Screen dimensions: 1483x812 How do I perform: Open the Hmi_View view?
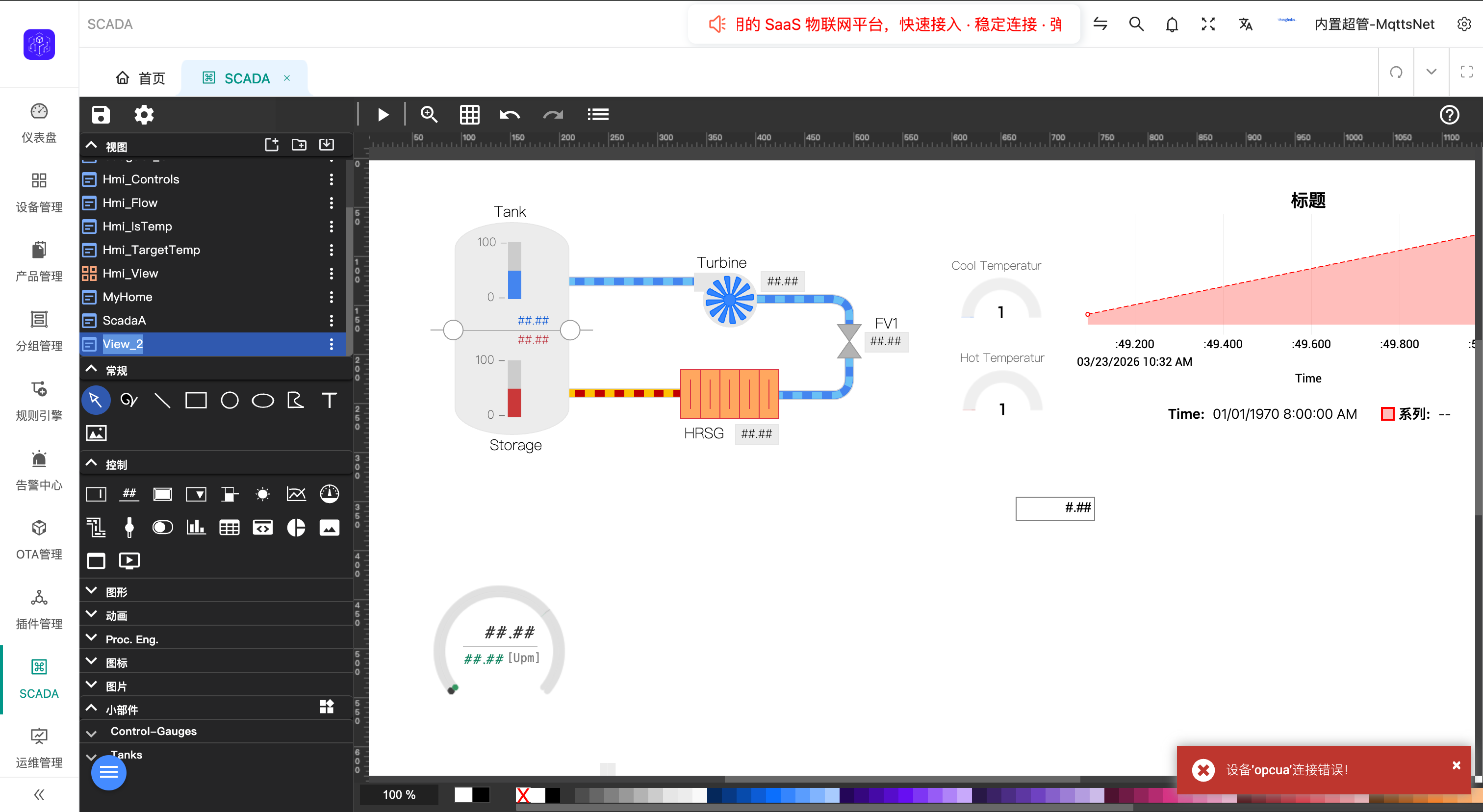[x=130, y=273]
